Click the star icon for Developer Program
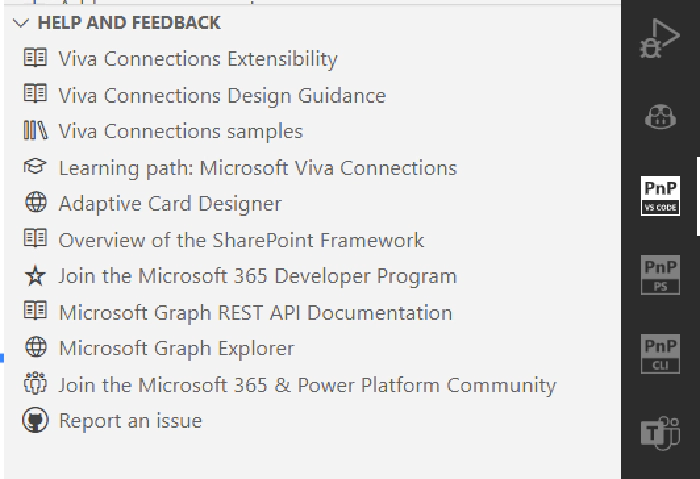The image size is (700, 479). point(35,276)
